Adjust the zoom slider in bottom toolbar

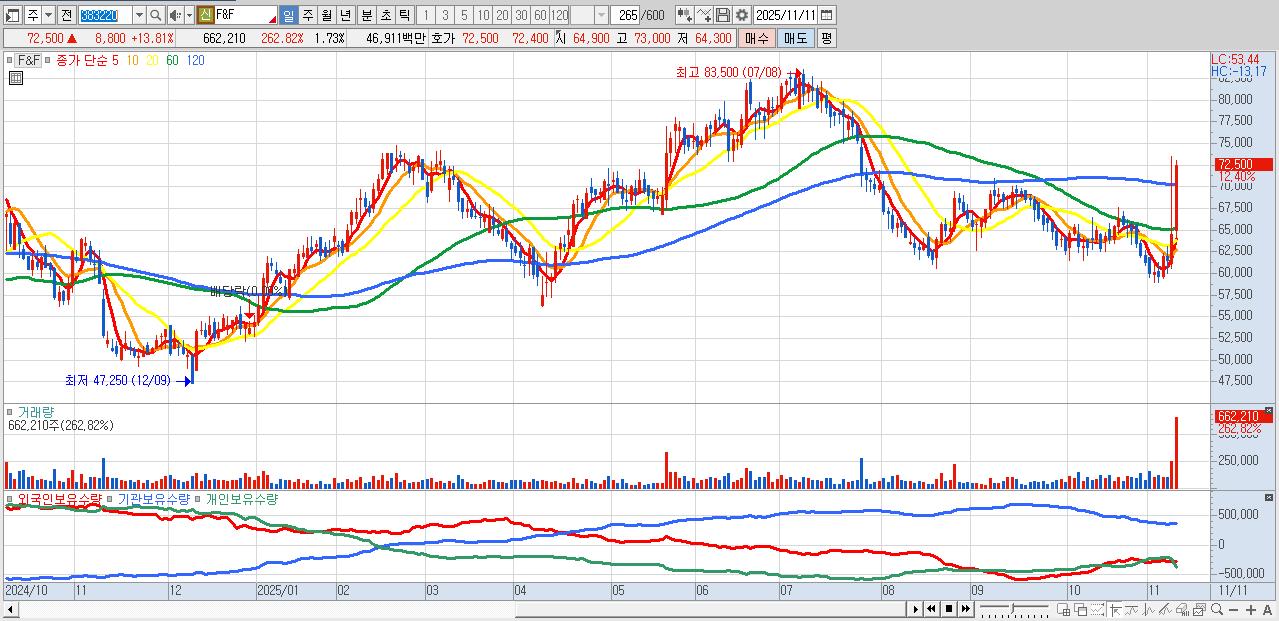point(1014,609)
